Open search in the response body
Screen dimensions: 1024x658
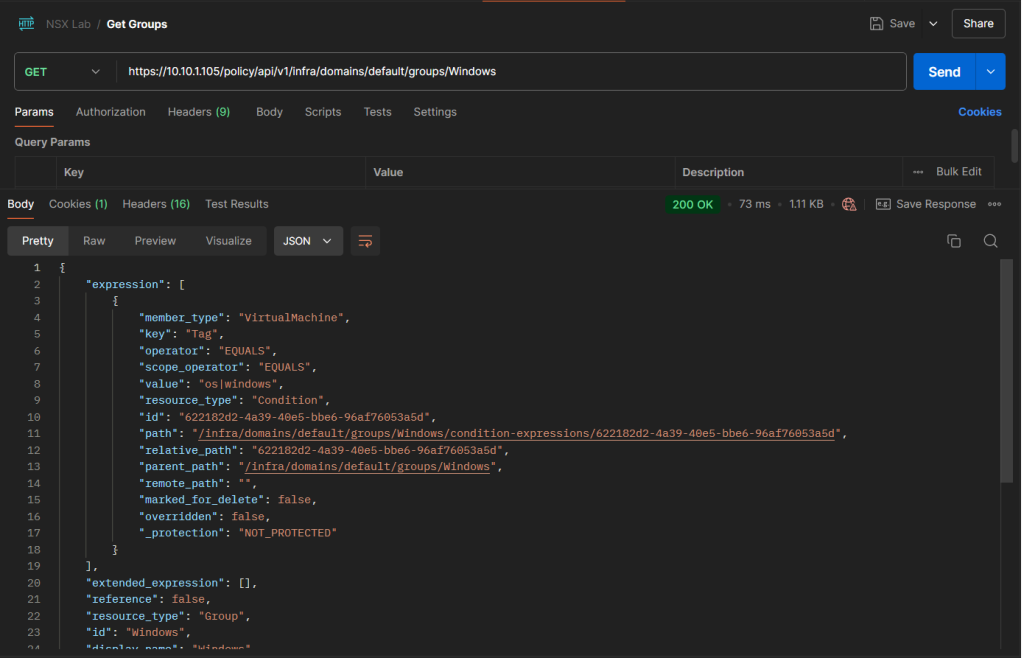(990, 241)
